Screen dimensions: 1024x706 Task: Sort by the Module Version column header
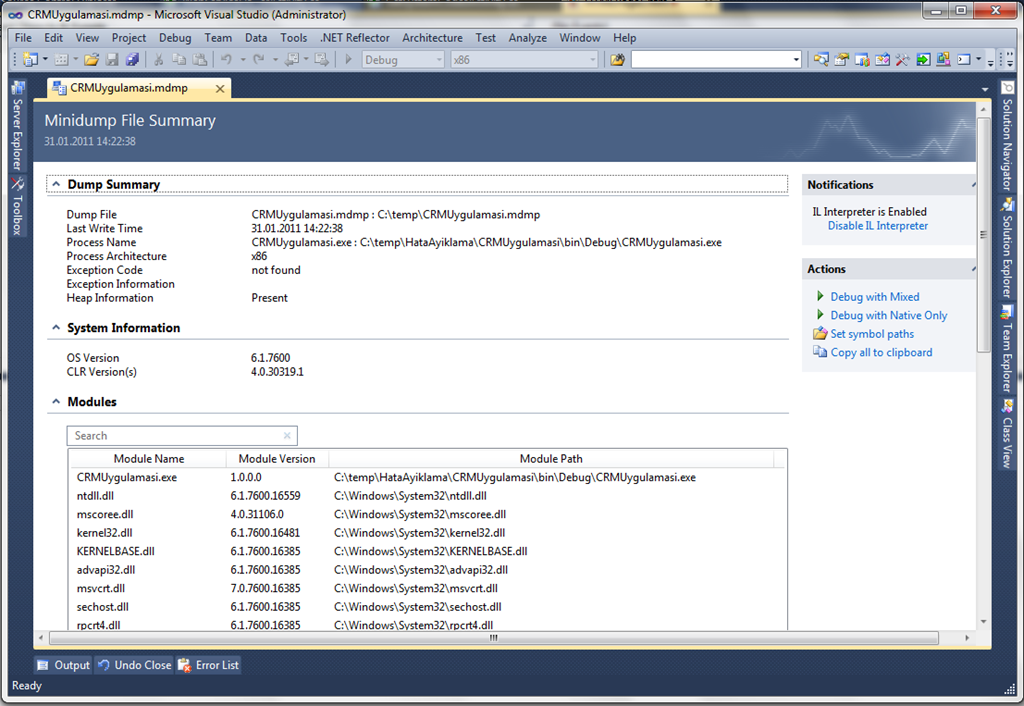point(277,458)
